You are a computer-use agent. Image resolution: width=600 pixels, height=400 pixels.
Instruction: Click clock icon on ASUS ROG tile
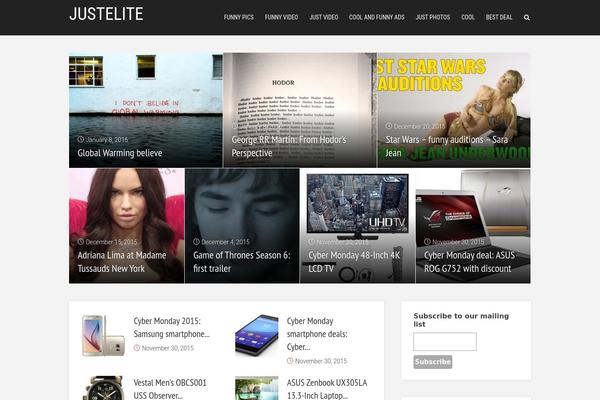coord(427,242)
